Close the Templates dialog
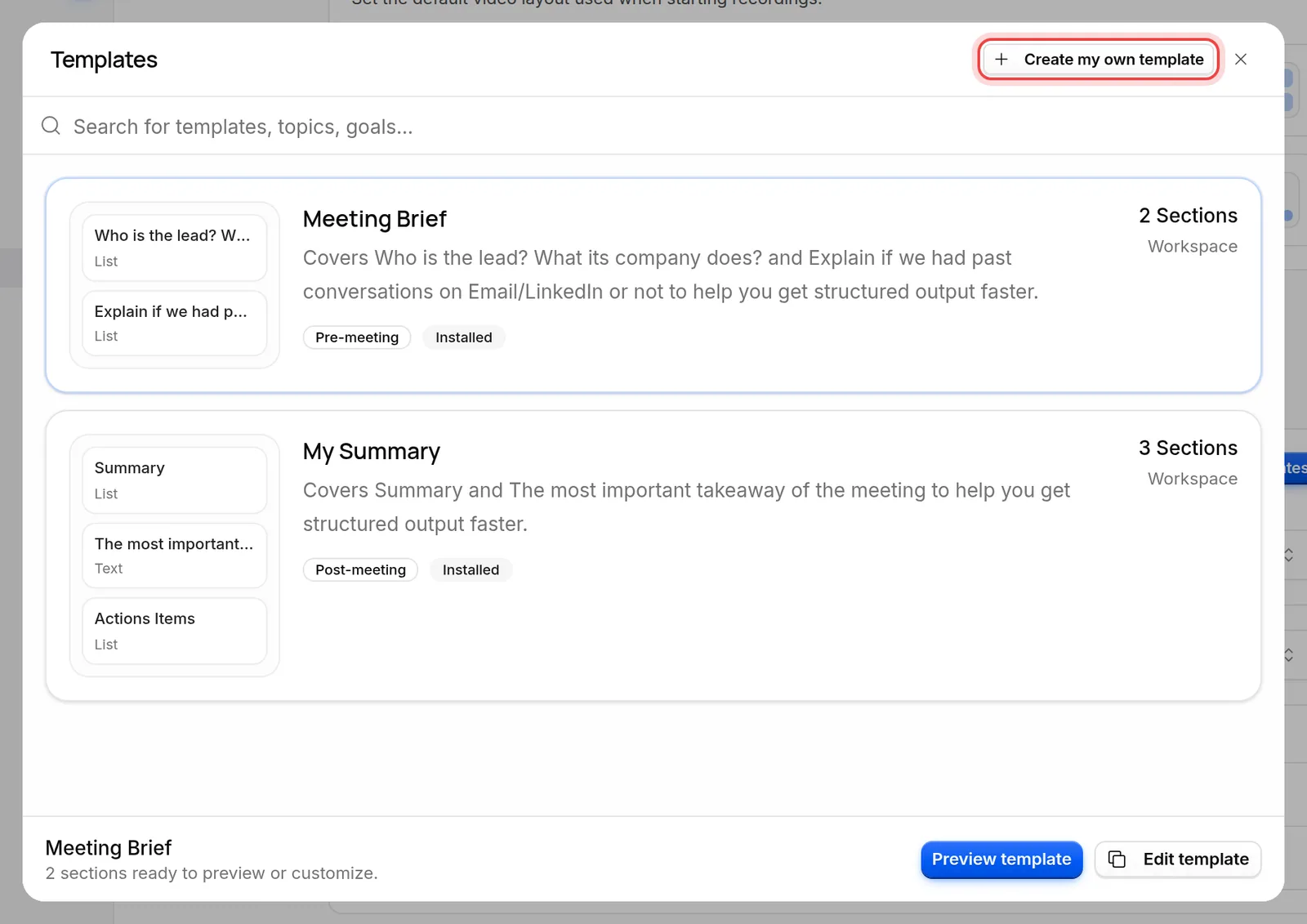This screenshot has height=924, width=1307. click(1241, 60)
